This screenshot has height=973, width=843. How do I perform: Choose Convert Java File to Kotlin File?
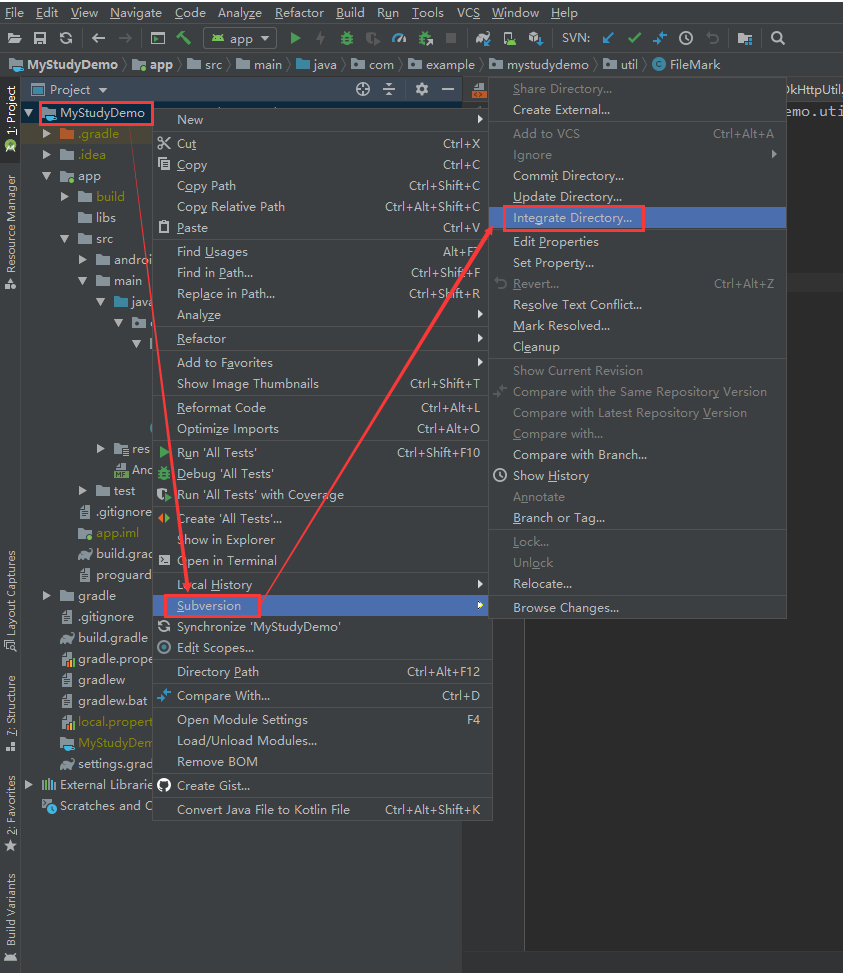(321, 810)
